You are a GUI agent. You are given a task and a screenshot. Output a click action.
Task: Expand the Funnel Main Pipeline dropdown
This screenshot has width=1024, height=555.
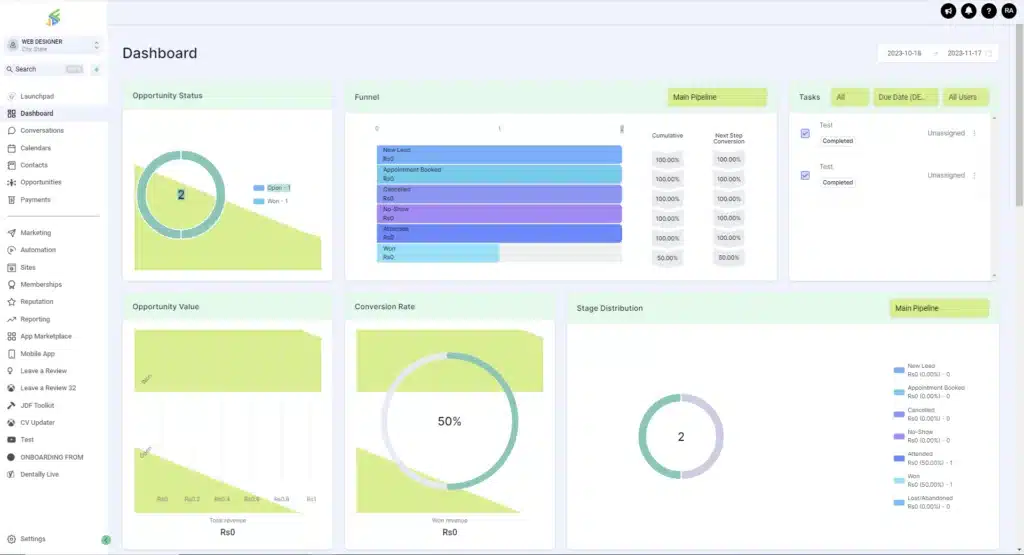717,97
